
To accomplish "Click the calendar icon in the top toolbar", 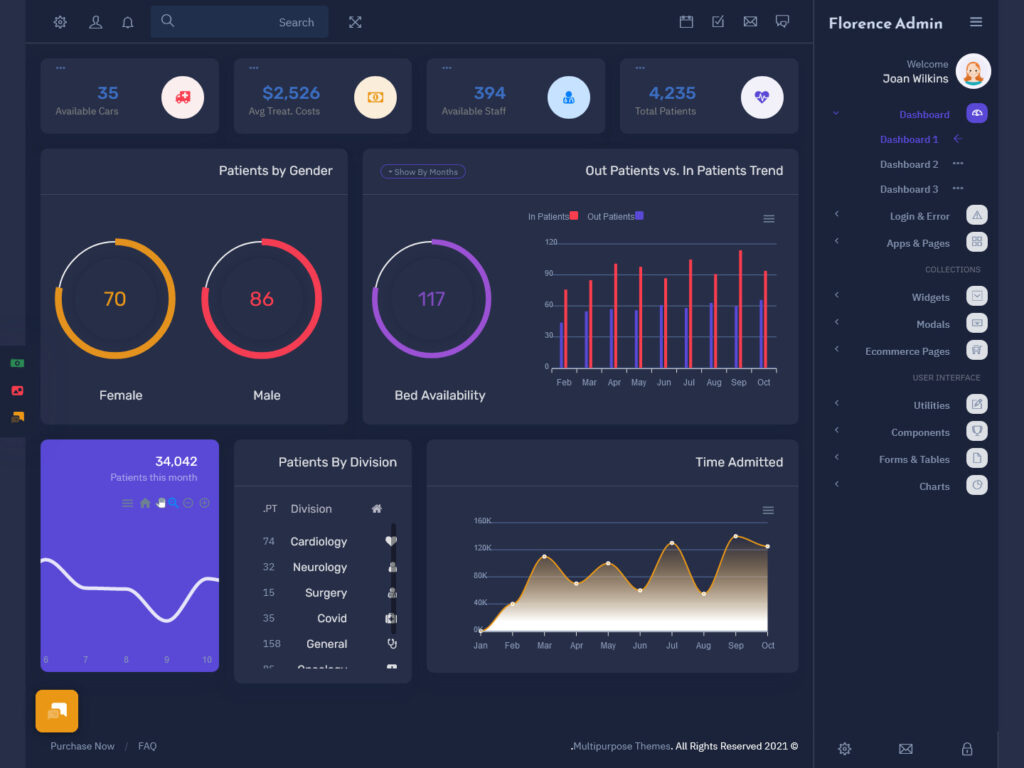I will tap(686, 21).
